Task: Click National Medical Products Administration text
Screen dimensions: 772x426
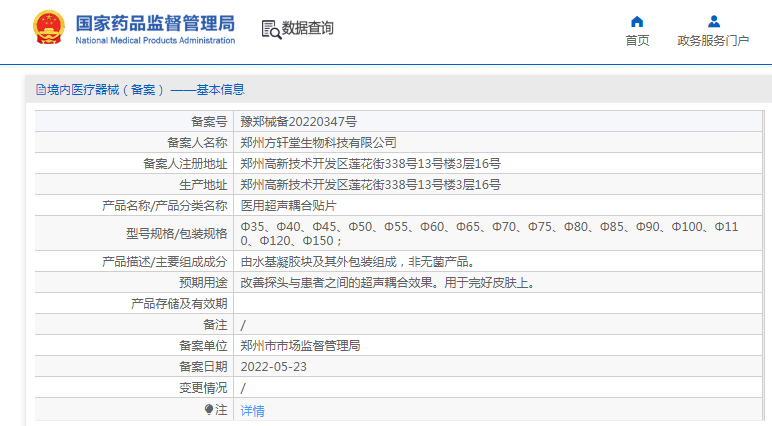Action: point(155,40)
